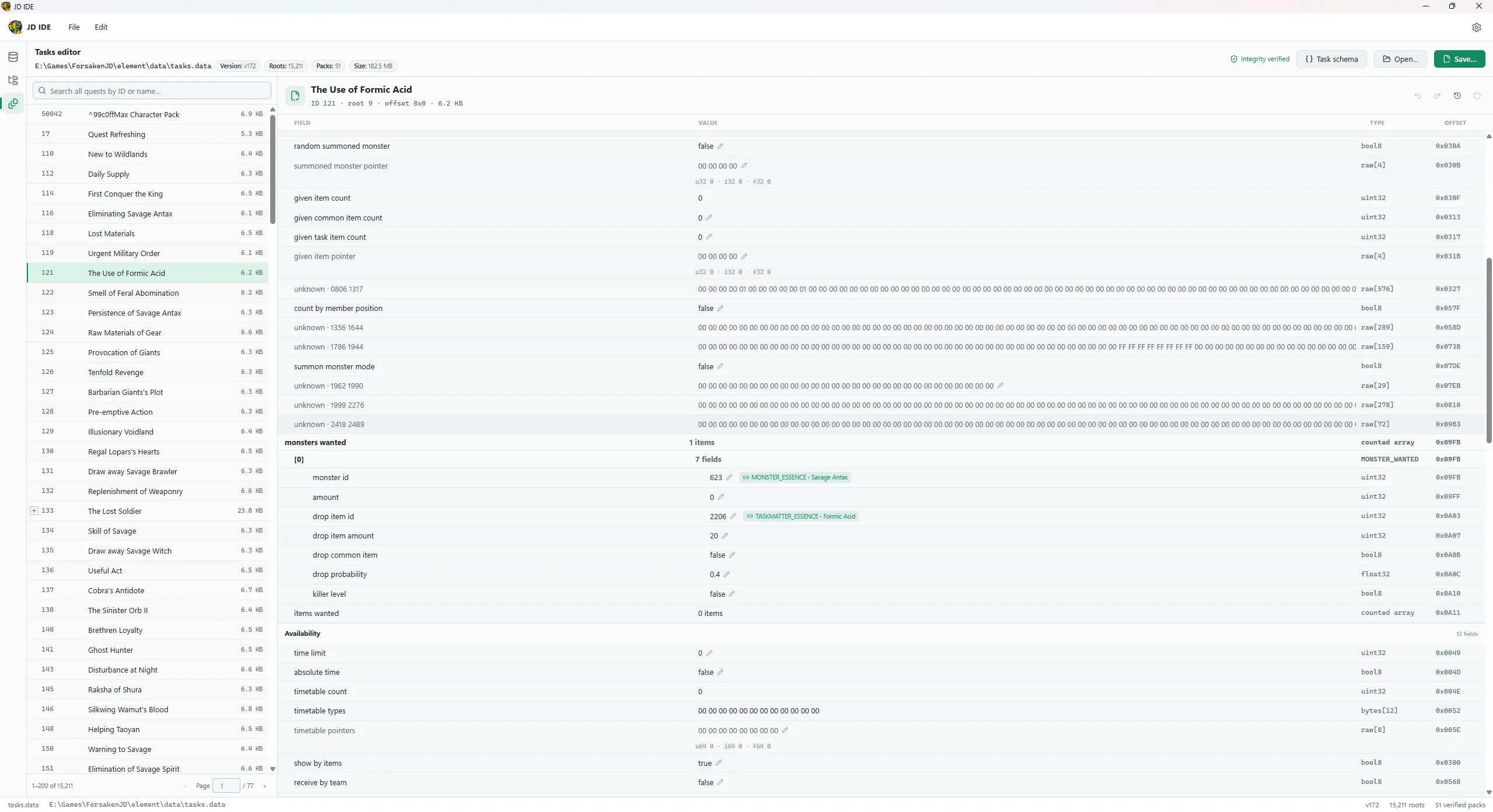
Task: Edit the drop item amount 20 pencil
Action: (x=725, y=536)
